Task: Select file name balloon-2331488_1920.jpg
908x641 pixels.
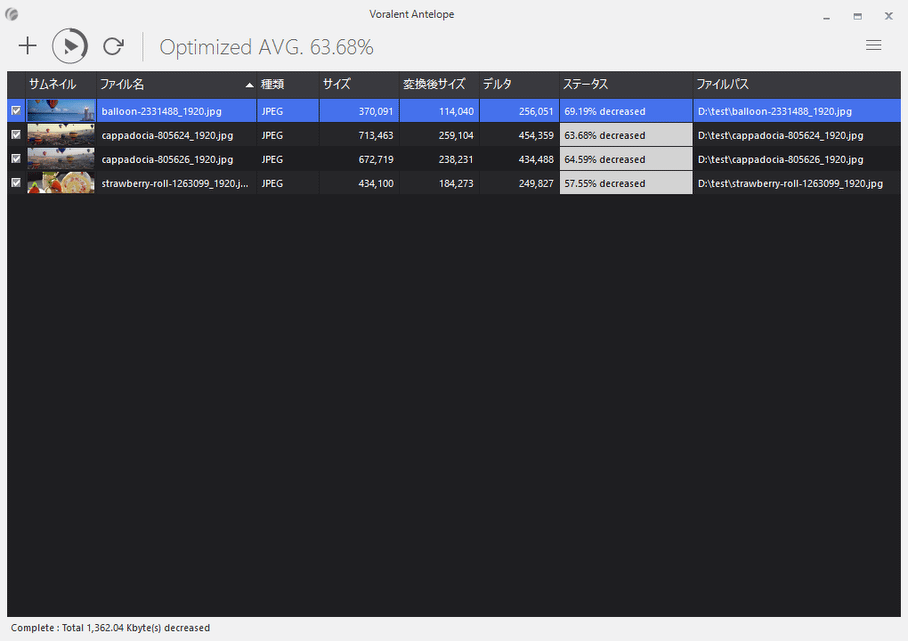Action: (162, 111)
